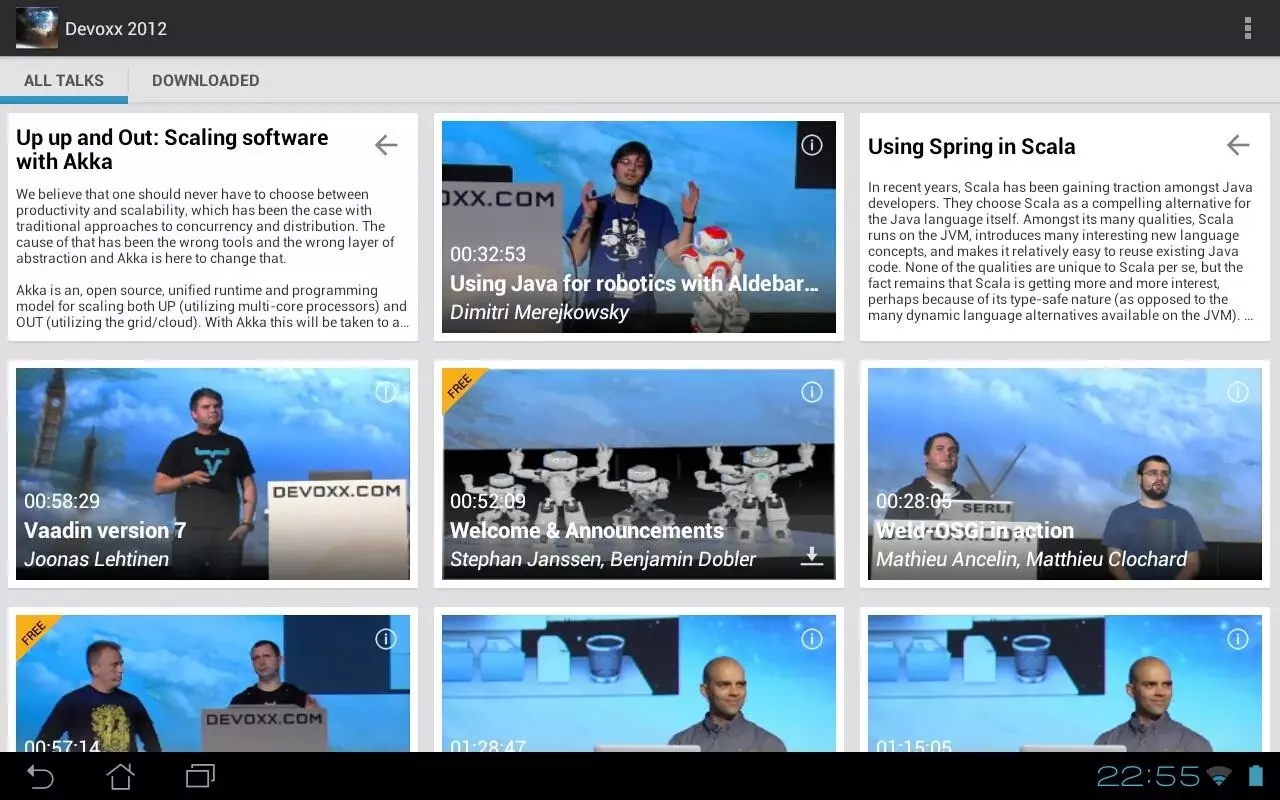The height and width of the screenshot is (800, 1280).
Task: Click the Scala talk description text
Action: 1061,251
